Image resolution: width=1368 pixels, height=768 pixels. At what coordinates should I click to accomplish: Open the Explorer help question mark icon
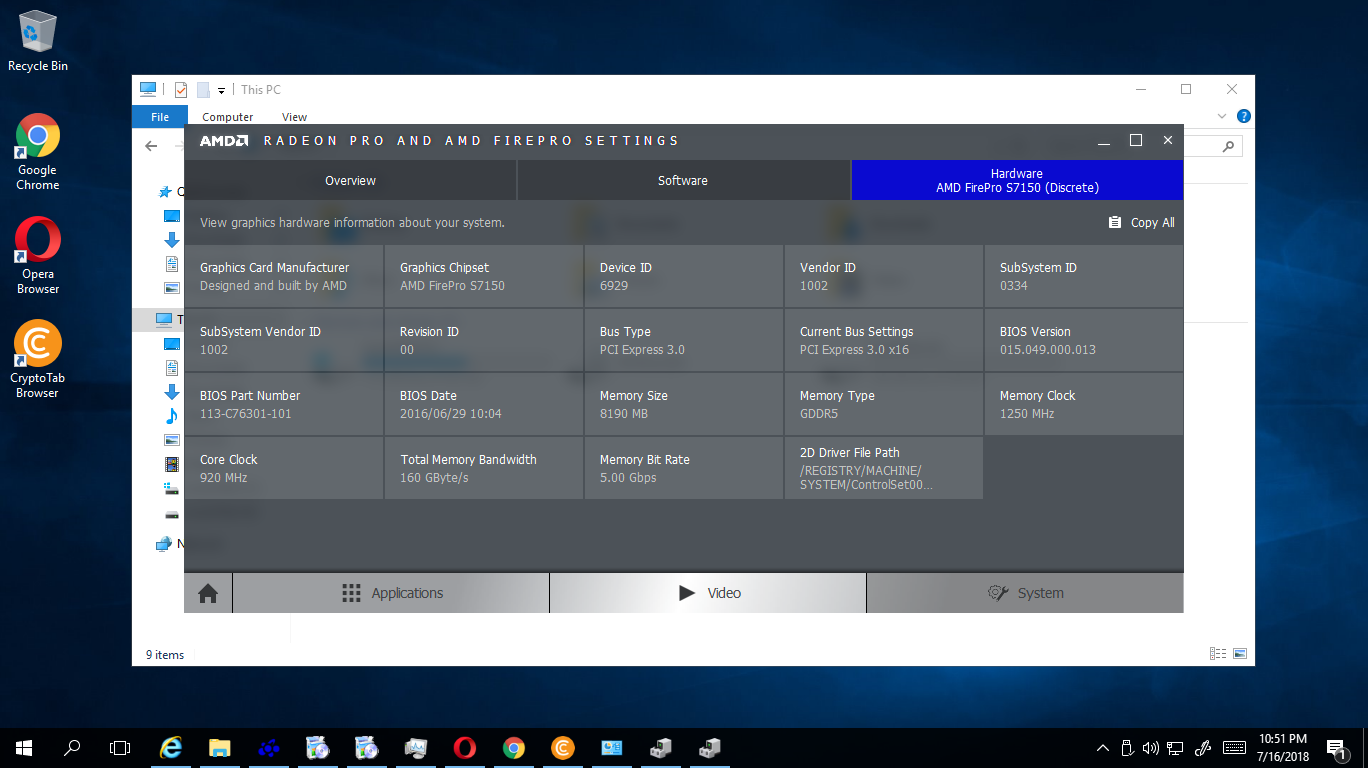pos(1244,117)
